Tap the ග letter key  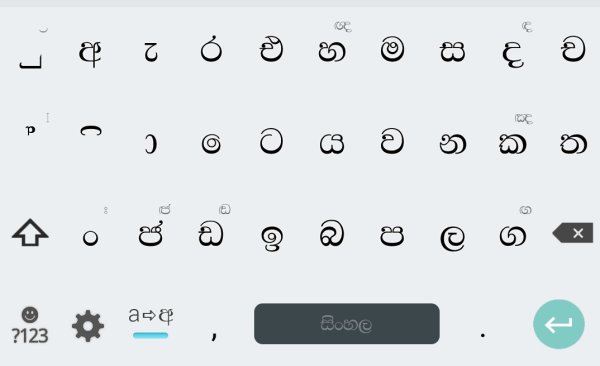pyautogui.click(x=512, y=235)
